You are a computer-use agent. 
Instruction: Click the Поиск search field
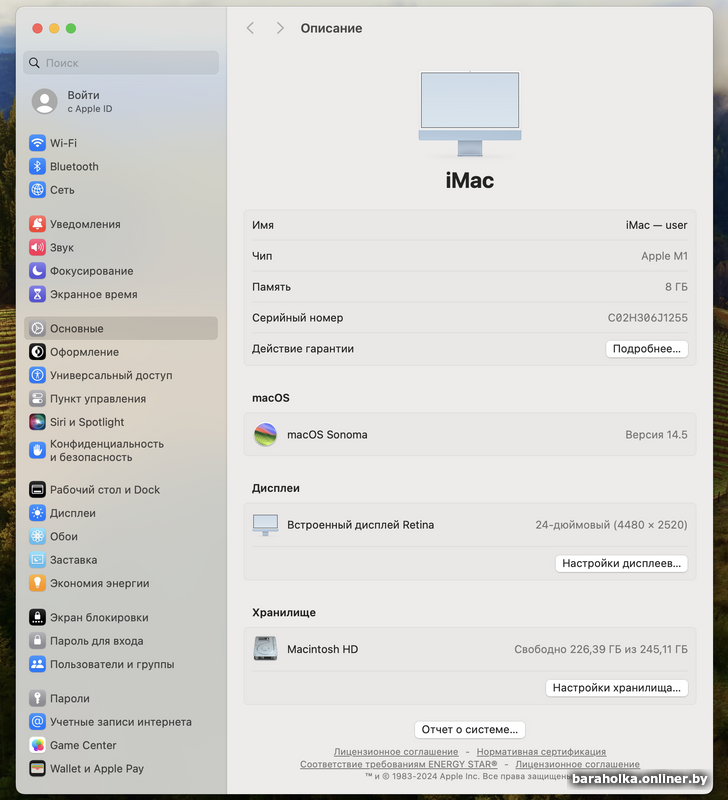tap(121, 63)
